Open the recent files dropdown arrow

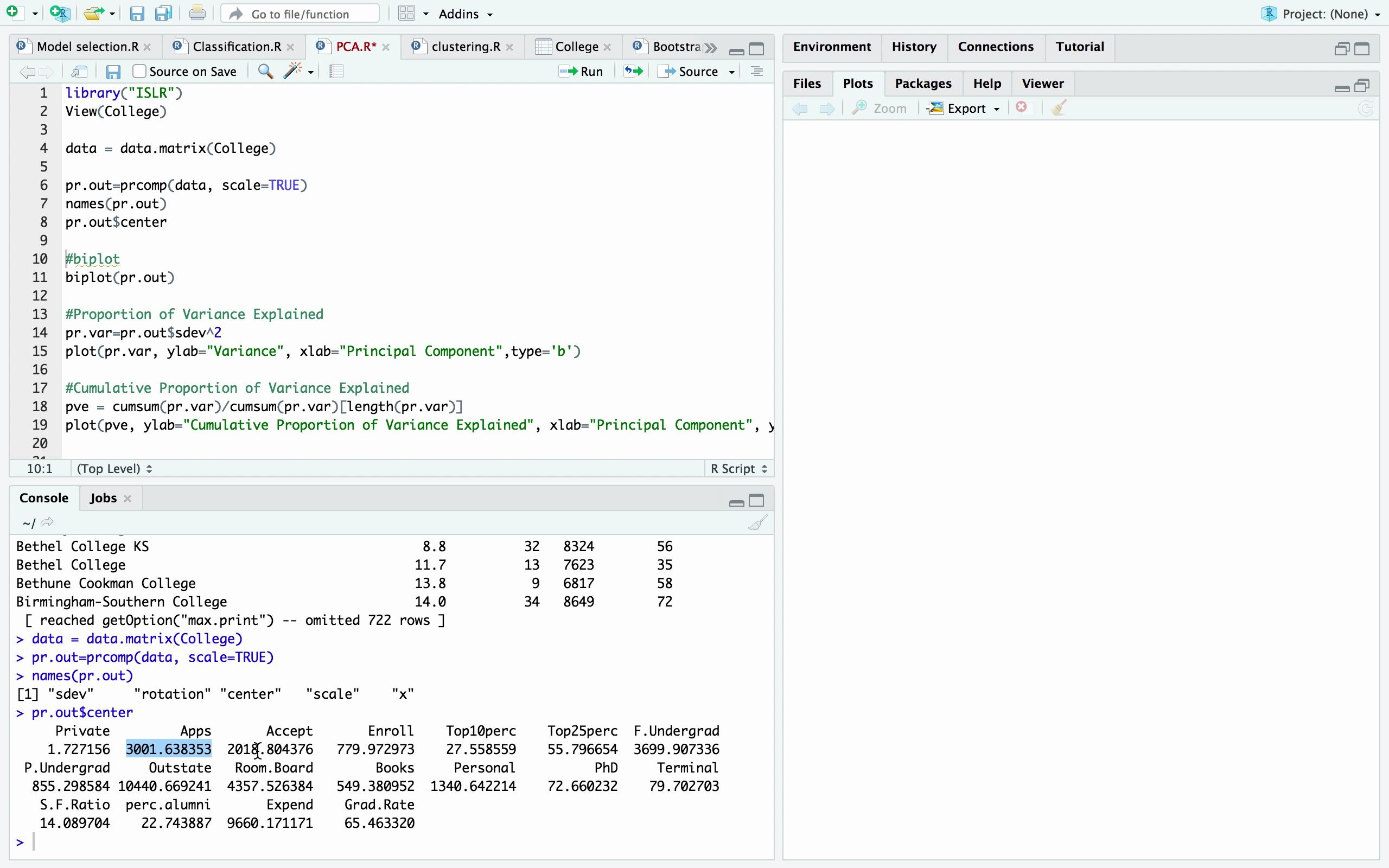112,14
